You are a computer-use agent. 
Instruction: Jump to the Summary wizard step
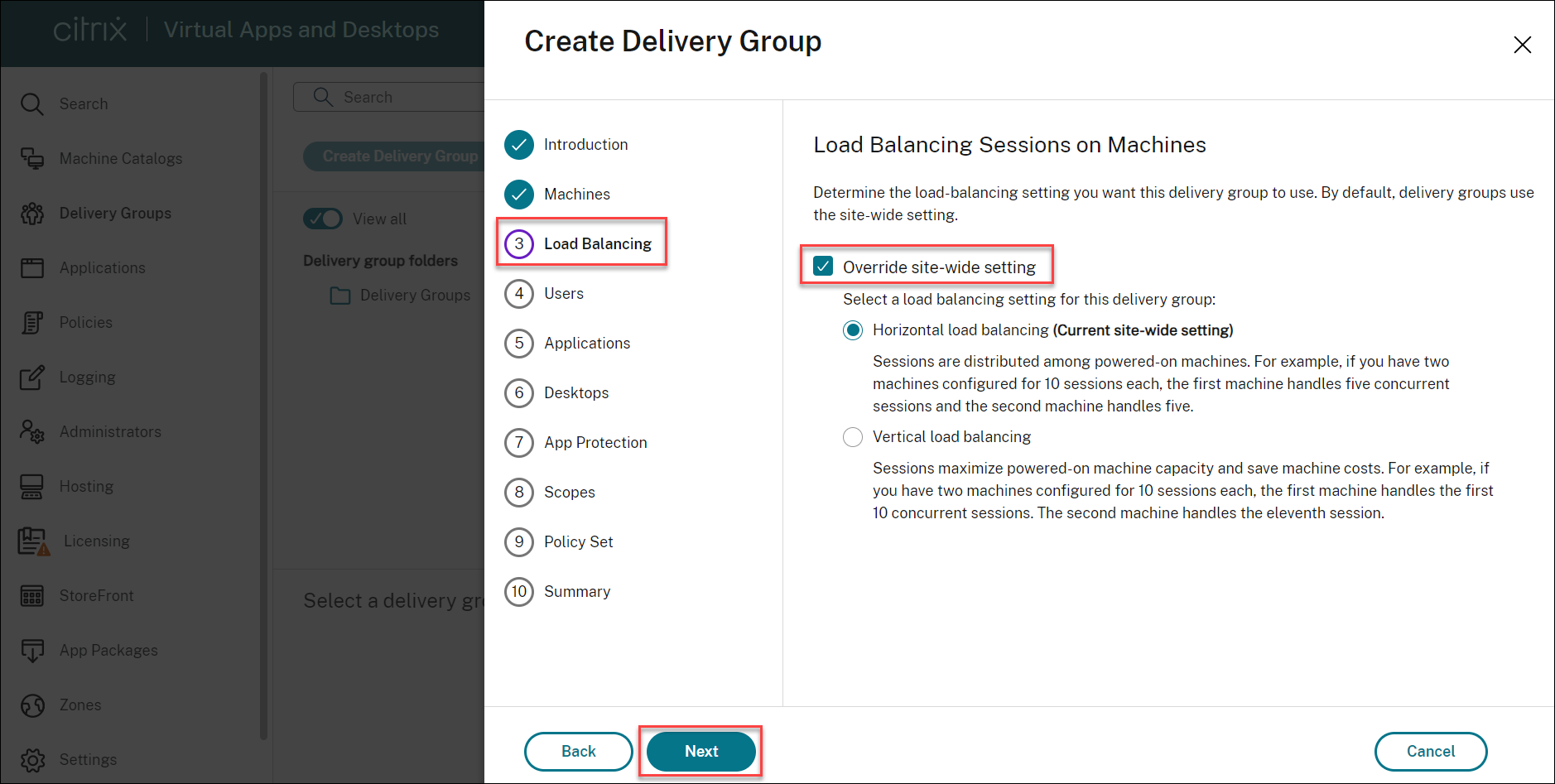[576, 591]
